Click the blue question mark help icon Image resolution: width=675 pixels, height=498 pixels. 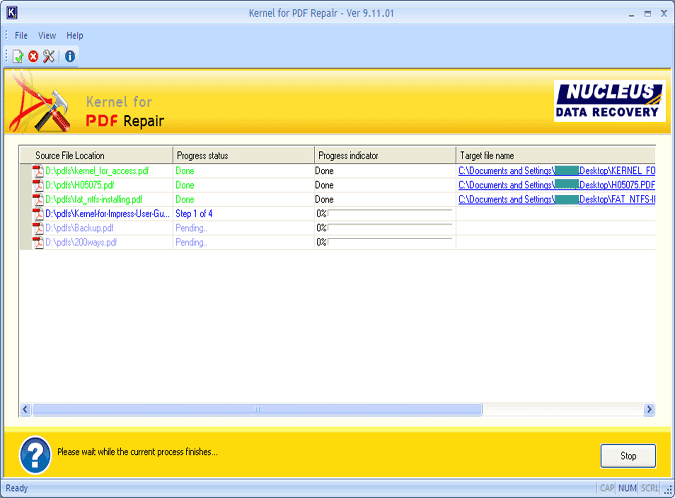click(x=35, y=455)
